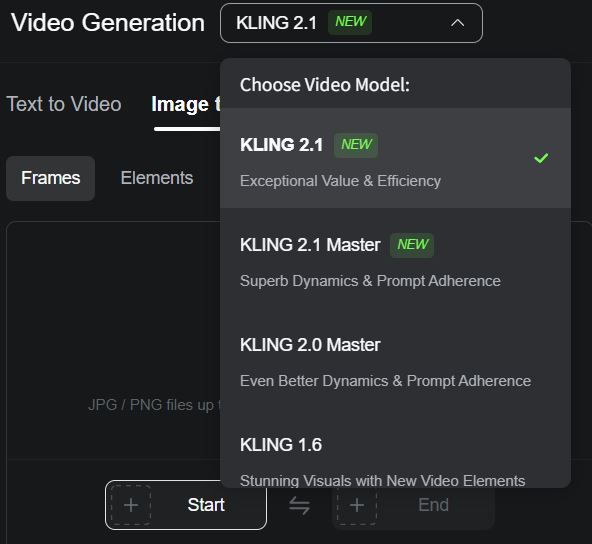Click the Video Generation title
592x544 pixels.
point(108,23)
